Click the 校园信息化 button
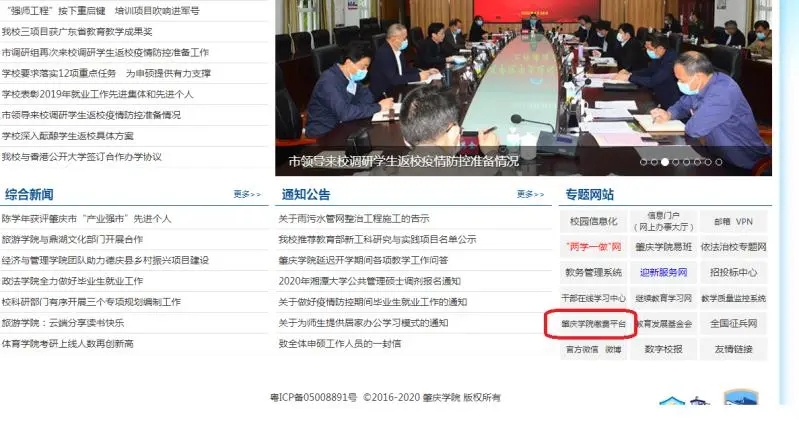 point(593,220)
